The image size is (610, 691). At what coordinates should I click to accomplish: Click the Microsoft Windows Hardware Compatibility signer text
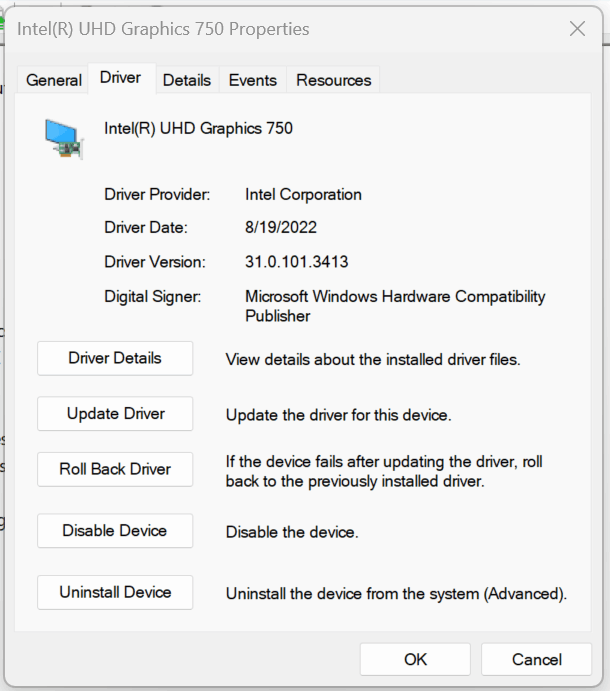coord(395,306)
